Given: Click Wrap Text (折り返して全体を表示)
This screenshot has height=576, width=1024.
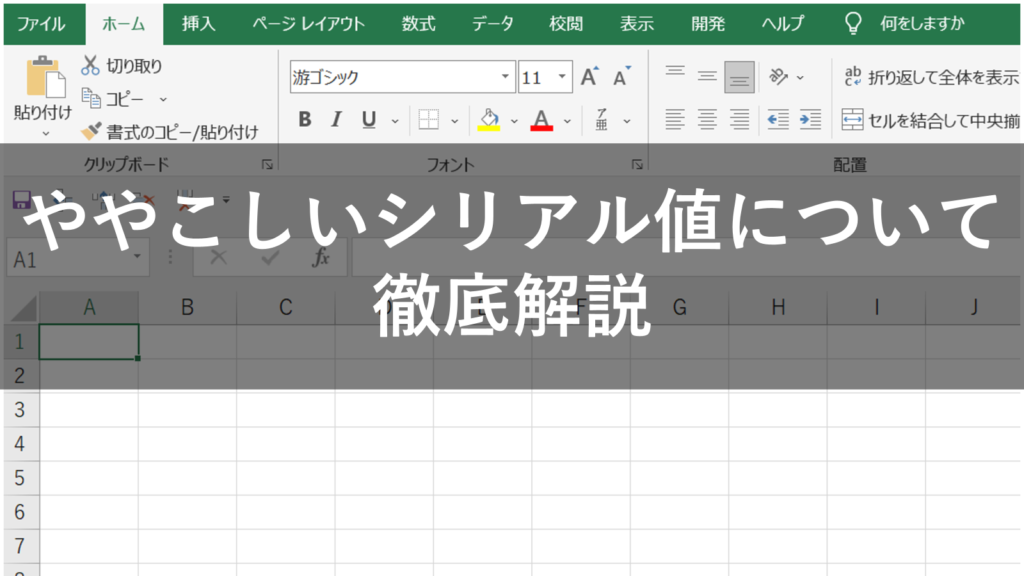Looking at the screenshot, I should point(931,77).
